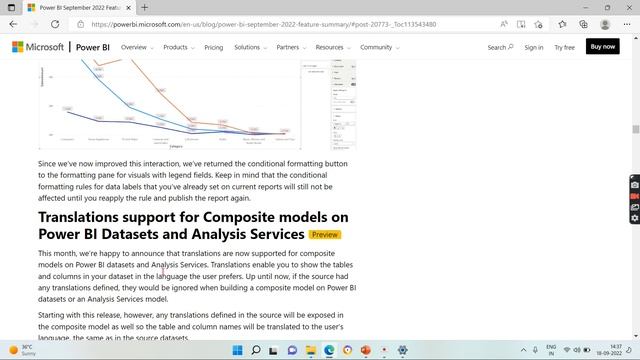Click the scrollbar down arrow
640x360 pixels.
click(636, 336)
